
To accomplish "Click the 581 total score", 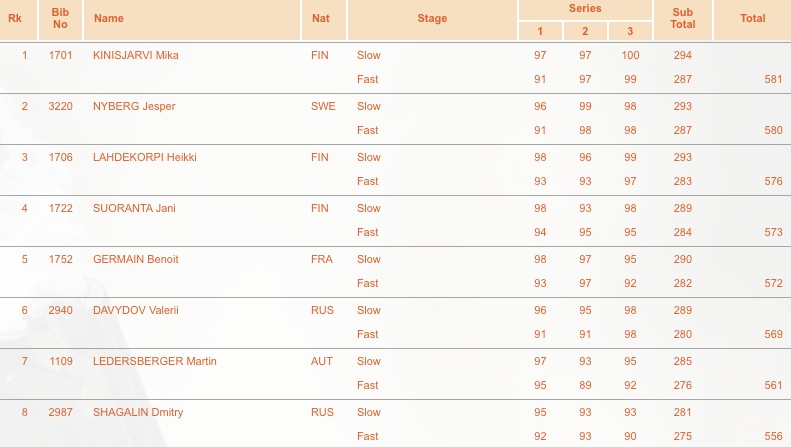I will click(773, 79).
